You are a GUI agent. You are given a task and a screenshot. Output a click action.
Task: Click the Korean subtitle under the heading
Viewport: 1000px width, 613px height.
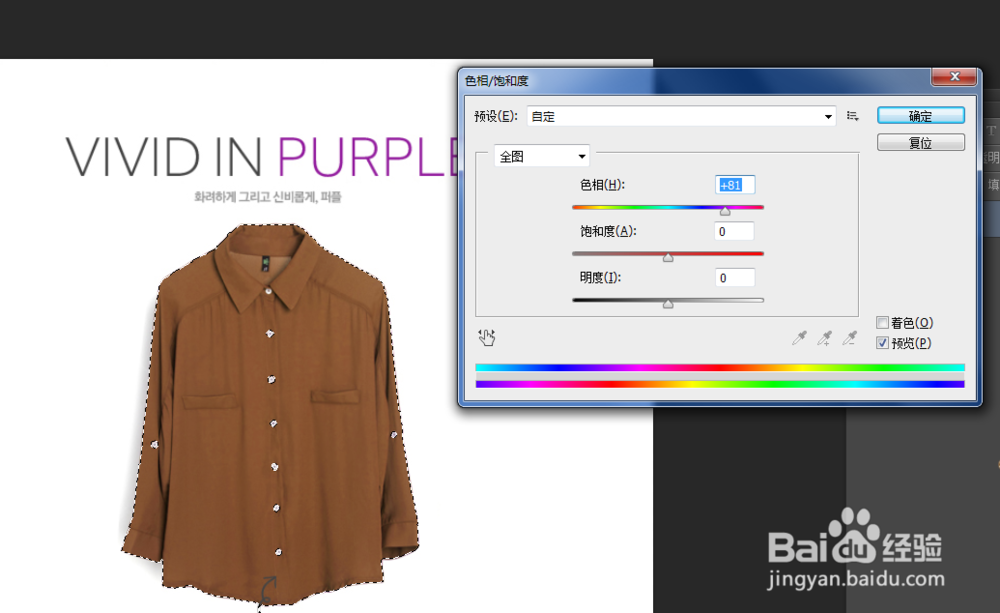268,197
